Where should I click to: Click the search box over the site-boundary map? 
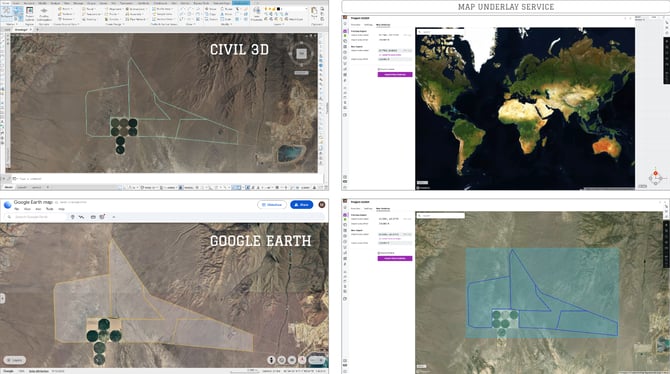[441, 215]
